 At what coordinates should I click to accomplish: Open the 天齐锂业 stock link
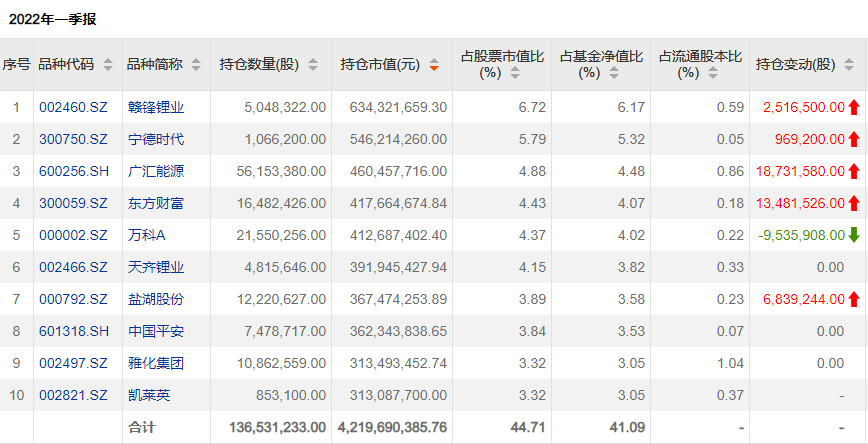coord(156,267)
